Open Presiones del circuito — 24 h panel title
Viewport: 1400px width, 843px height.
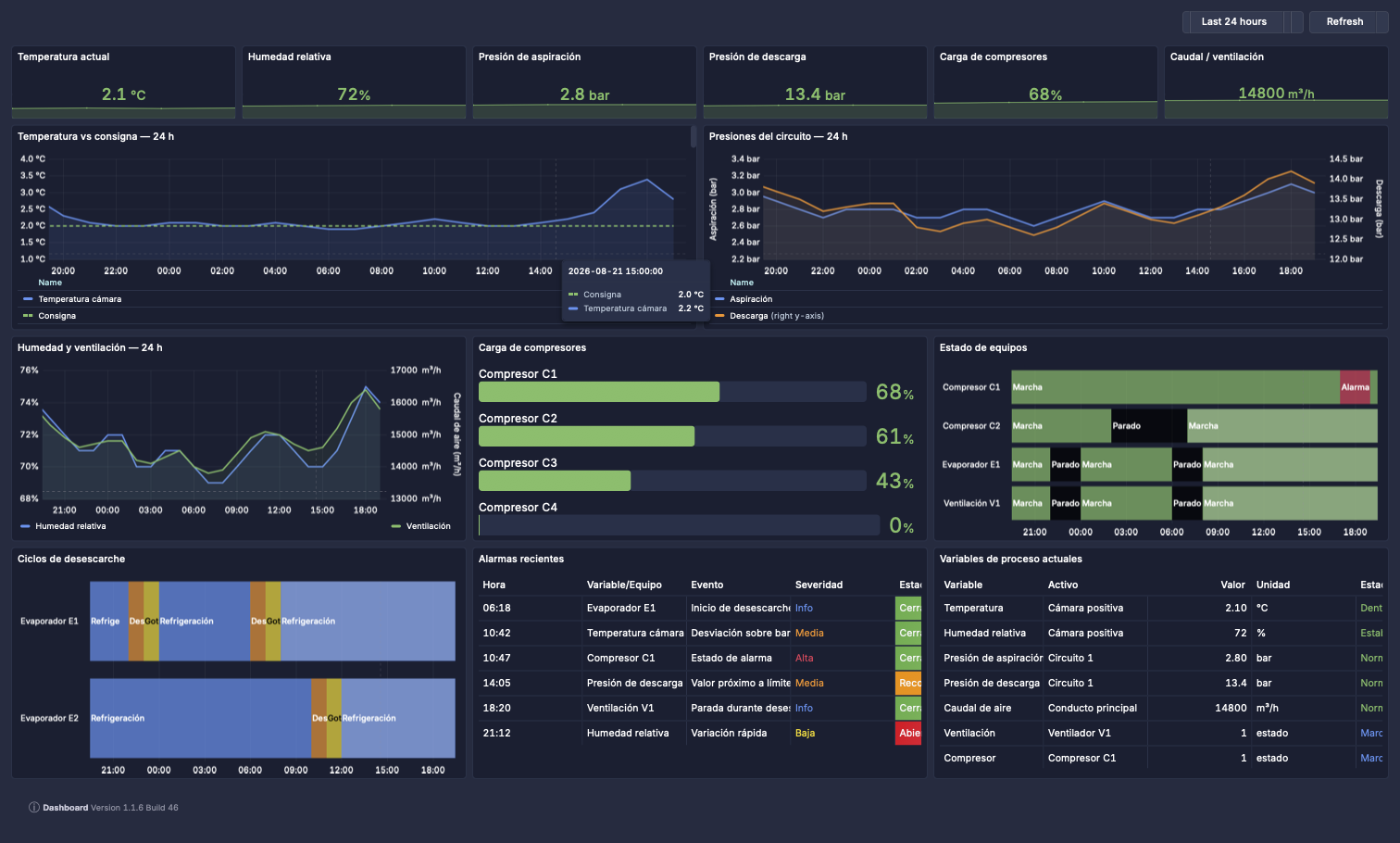pyautogui.click(x=778, y=136)
